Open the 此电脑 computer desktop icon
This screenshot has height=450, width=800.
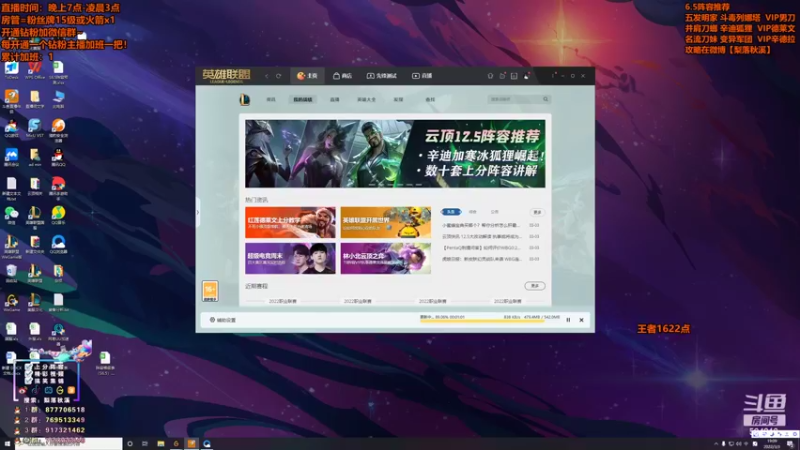click(58, 98)
